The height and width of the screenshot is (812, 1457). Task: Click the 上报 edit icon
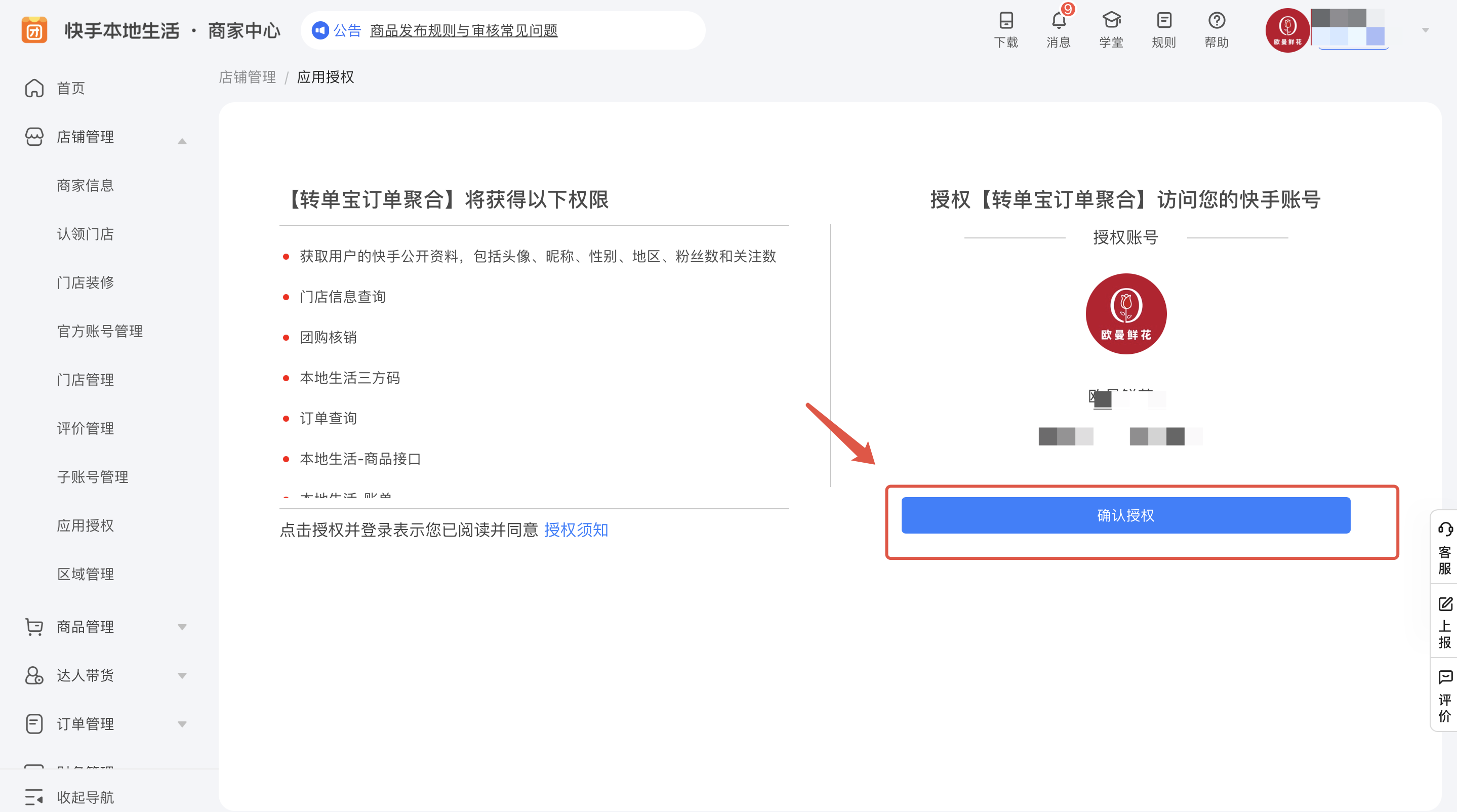pos(1445,604)
